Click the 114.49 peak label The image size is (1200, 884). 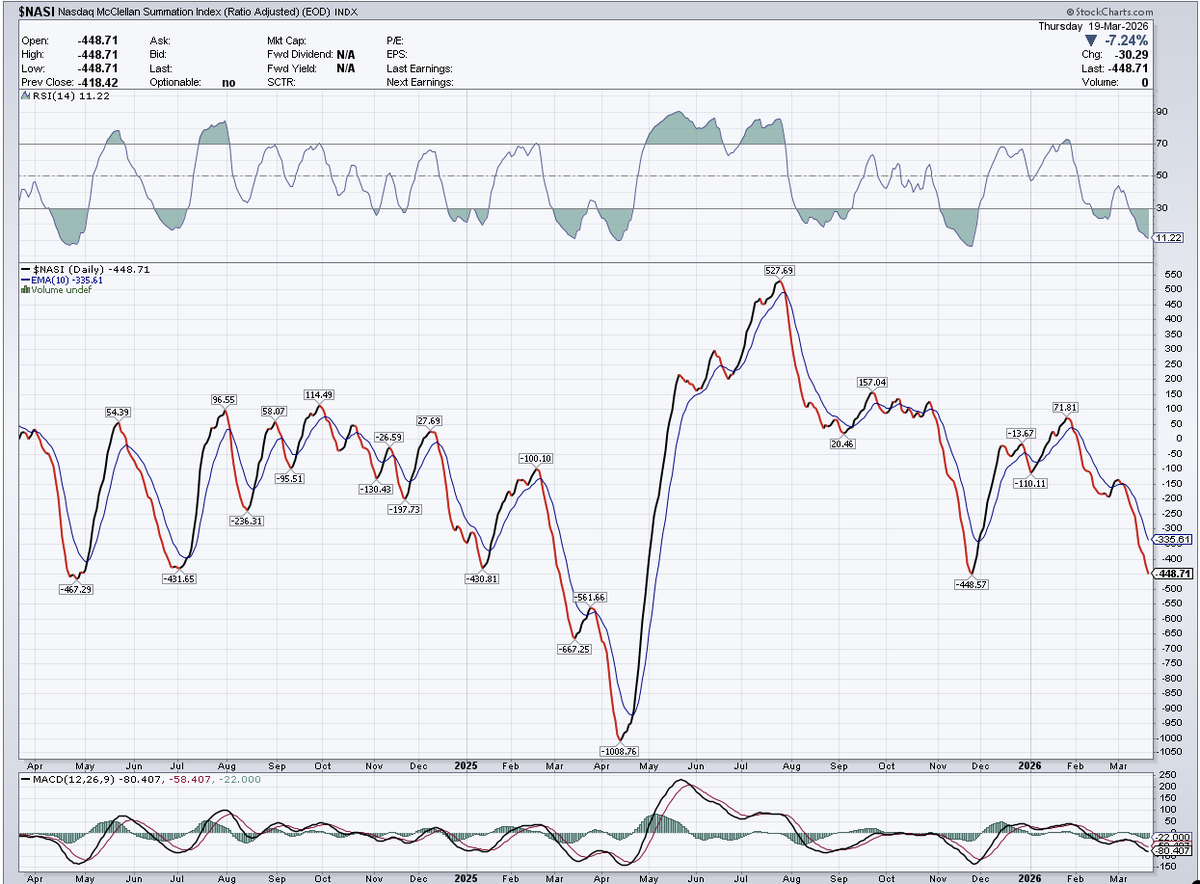click(321, 393)
